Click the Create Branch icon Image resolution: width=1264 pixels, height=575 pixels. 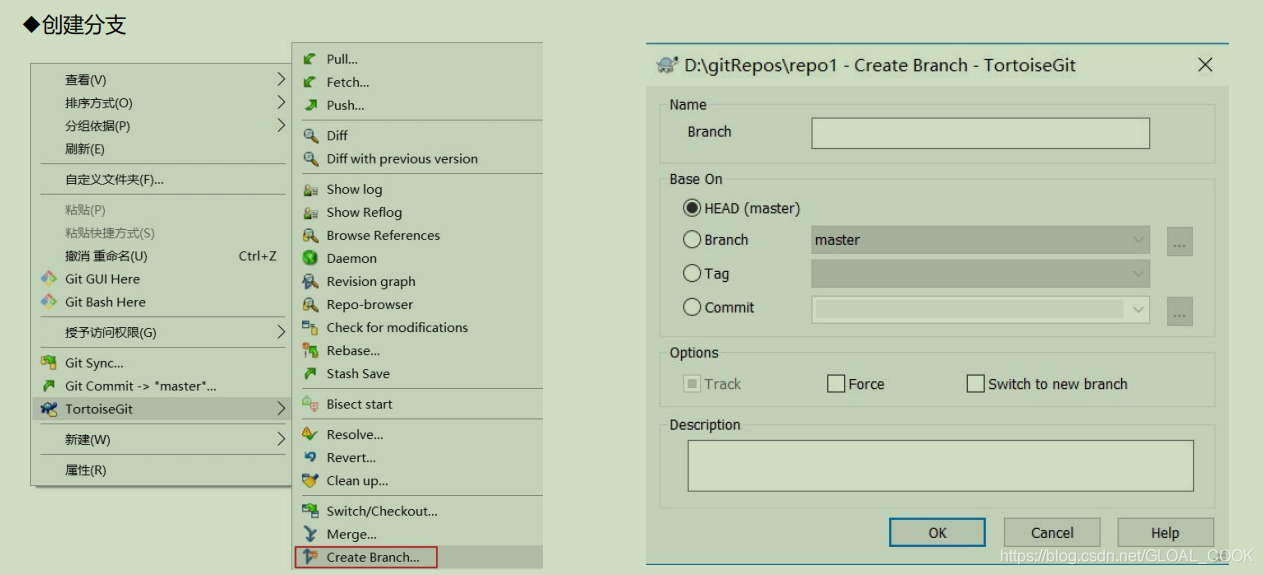[310, 557]
